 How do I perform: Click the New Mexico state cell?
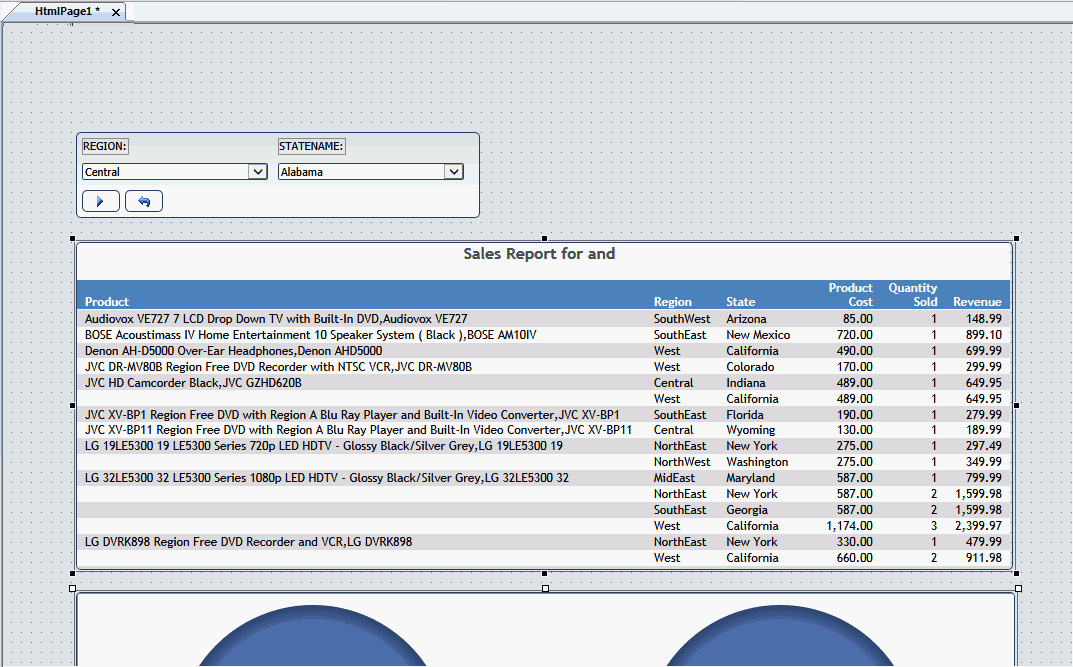(x=758, y=335)
